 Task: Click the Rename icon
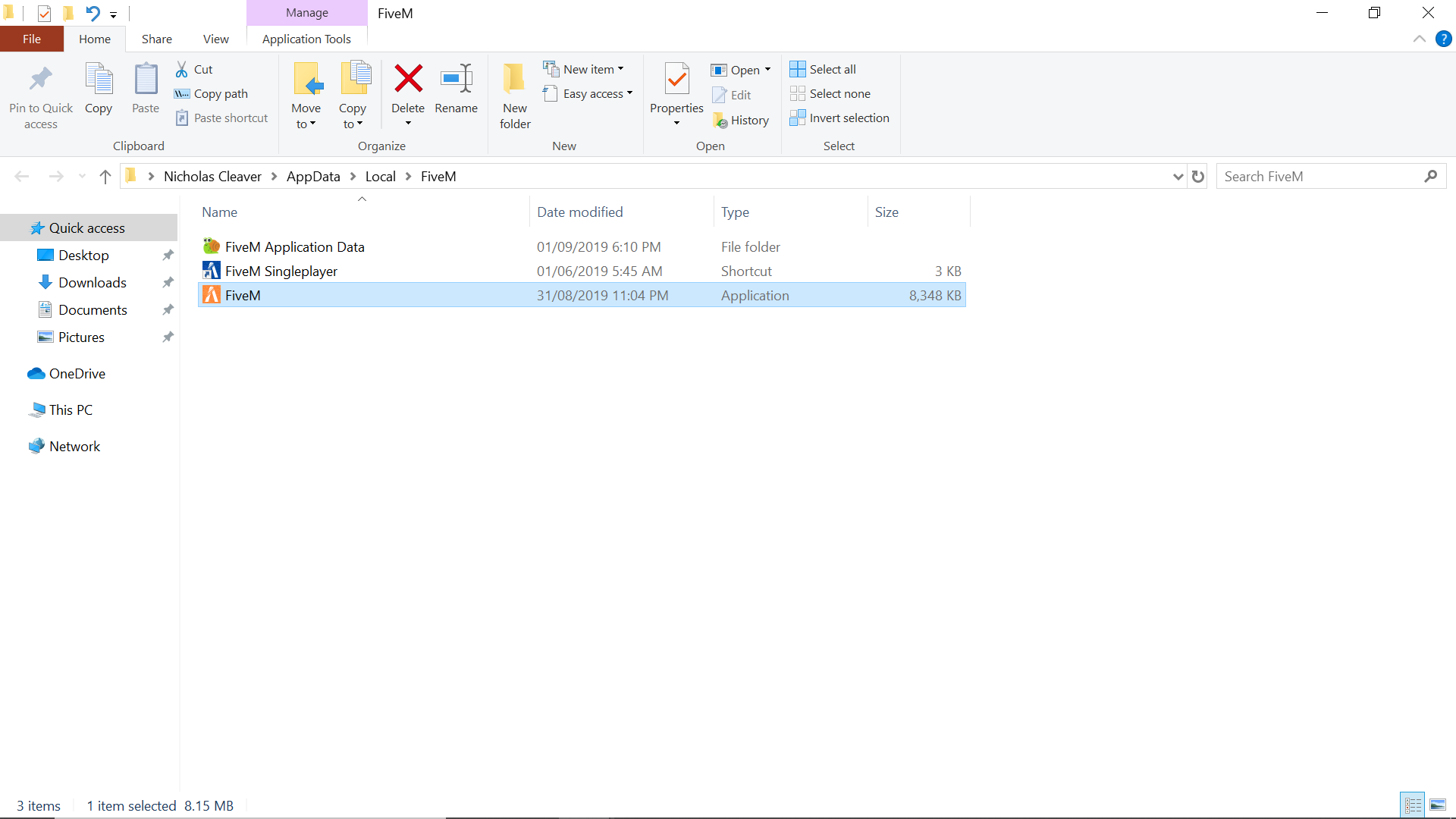coord(457,79)
